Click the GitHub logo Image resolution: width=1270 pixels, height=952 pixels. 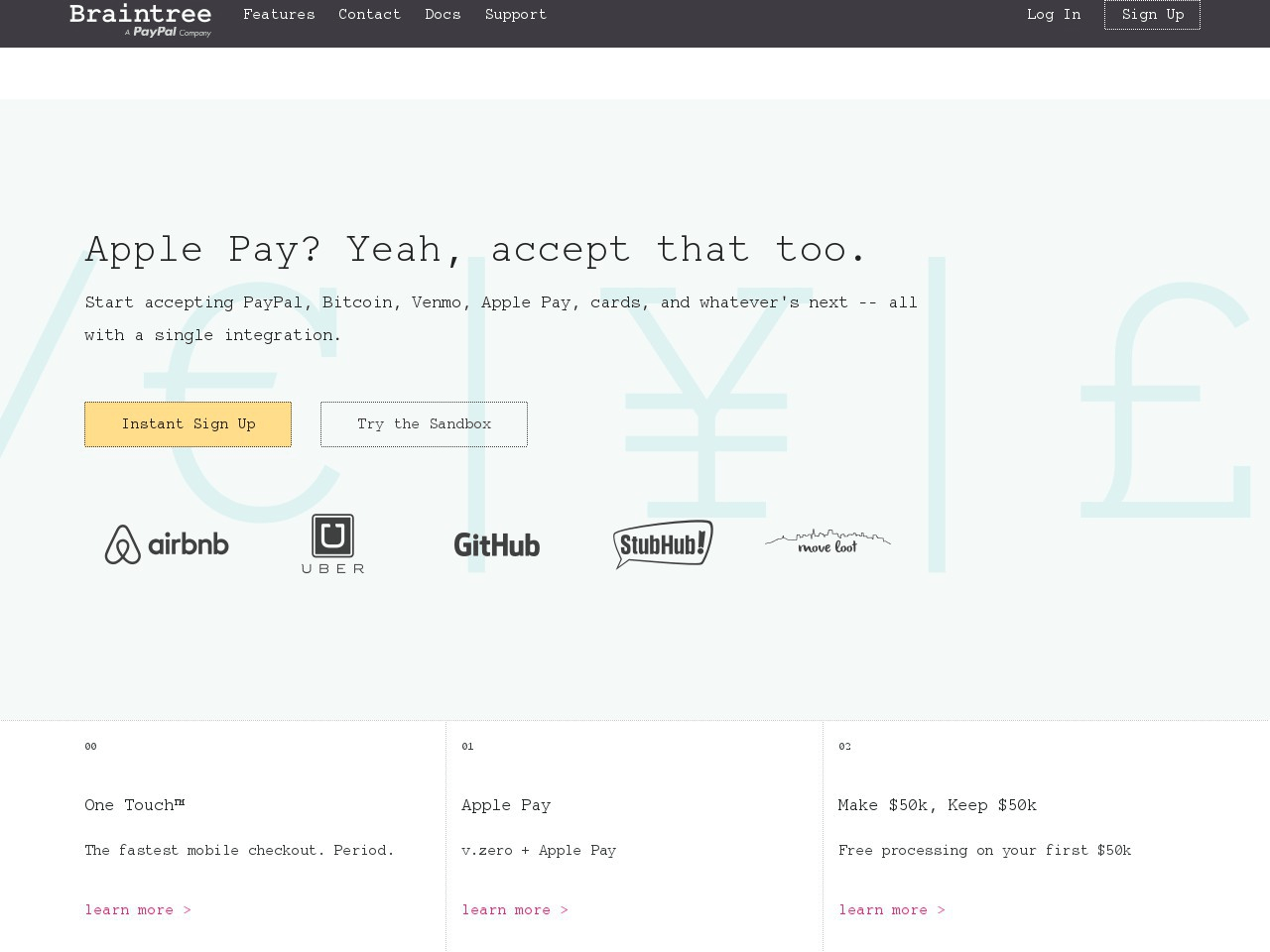point(497,544)
